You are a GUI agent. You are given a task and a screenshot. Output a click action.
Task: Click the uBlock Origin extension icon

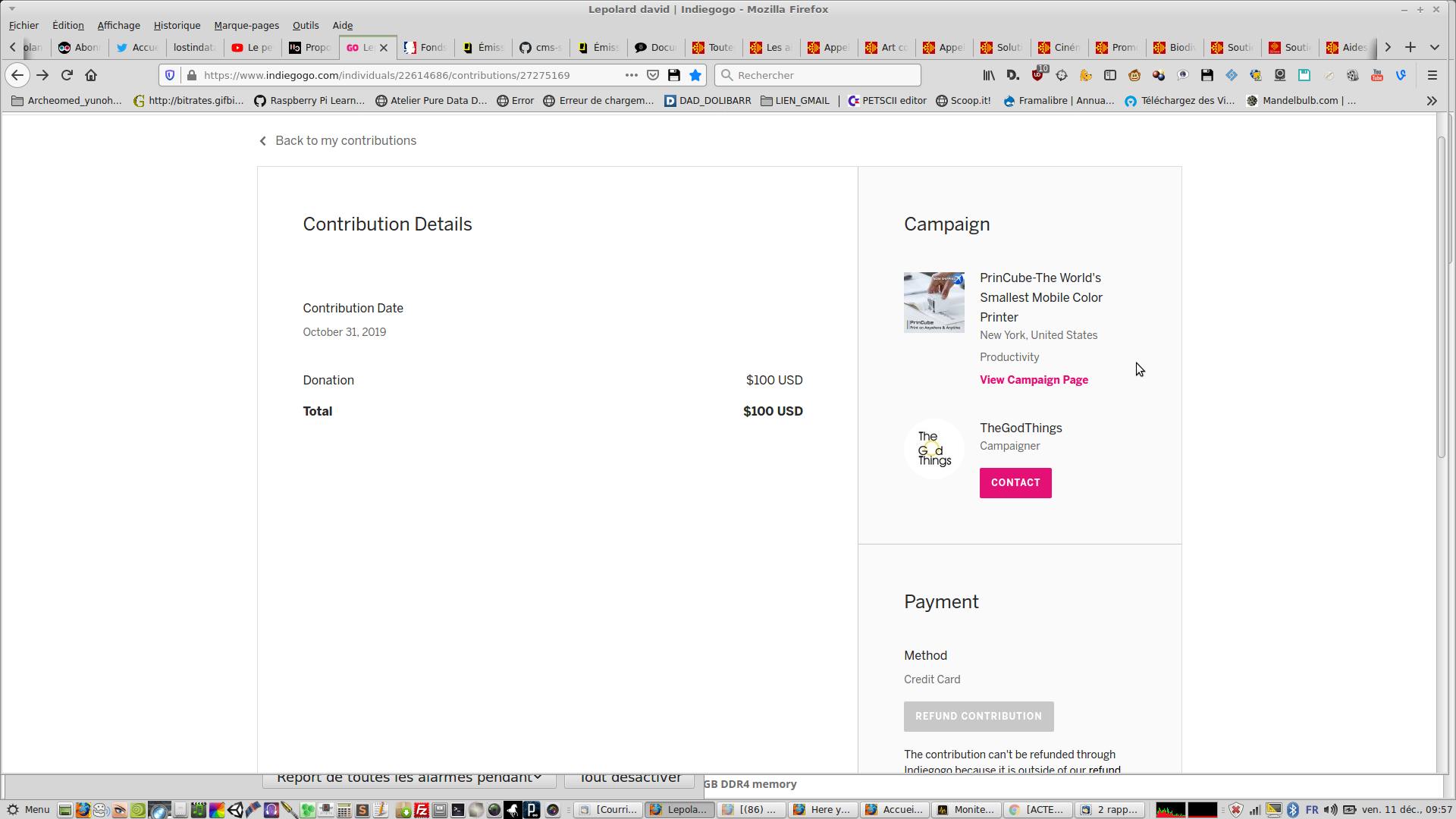1038,75
